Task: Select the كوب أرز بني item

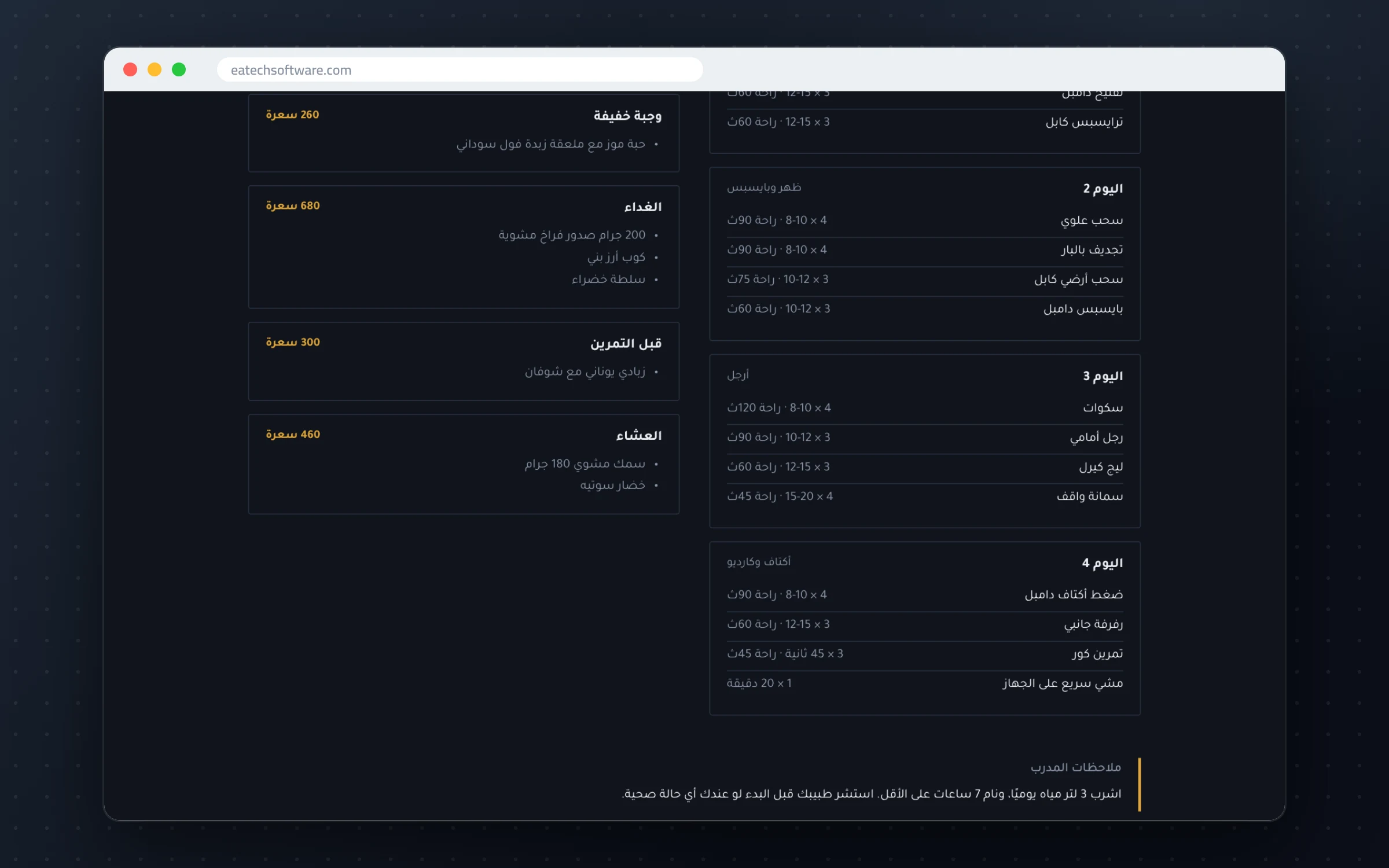Action: 616,257
